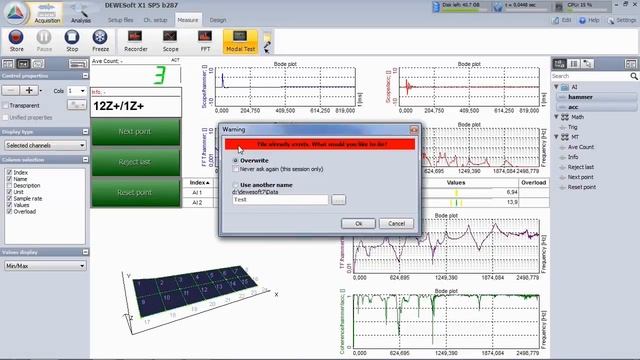640x360 pixels.
Task: Click the remove control minus button
Action: (11, 90)
